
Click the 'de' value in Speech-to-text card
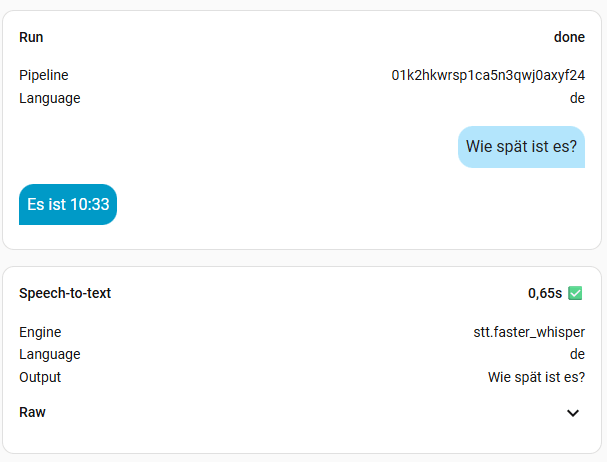(x=577, y=354)
